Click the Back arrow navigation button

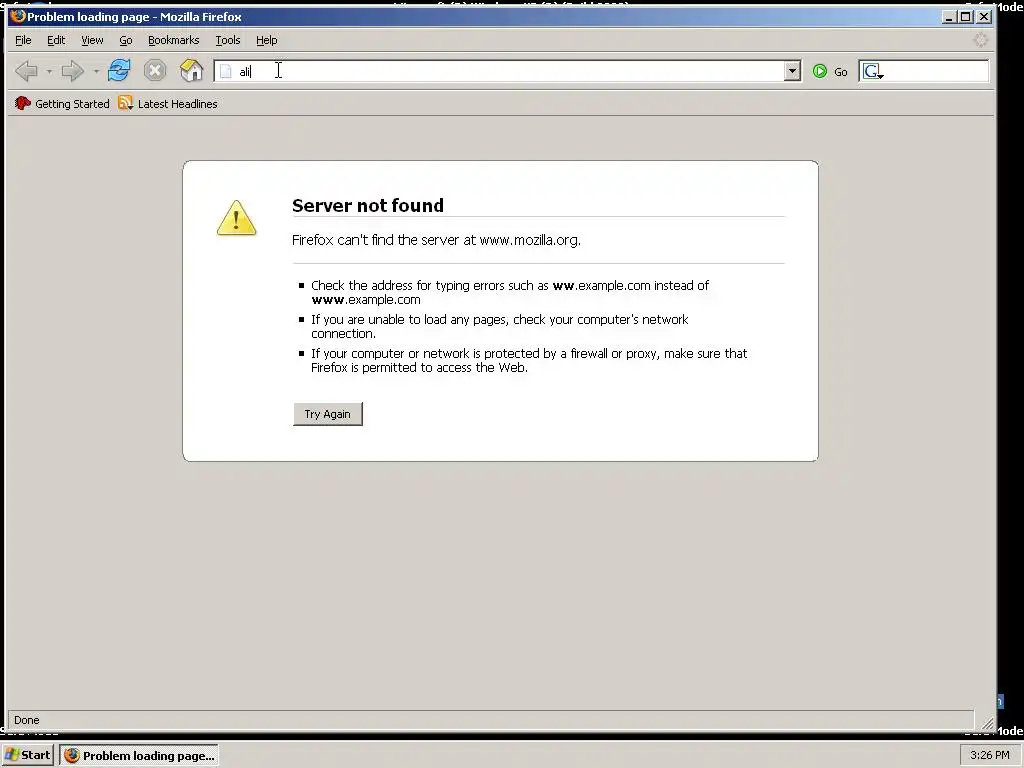(26, 71)
